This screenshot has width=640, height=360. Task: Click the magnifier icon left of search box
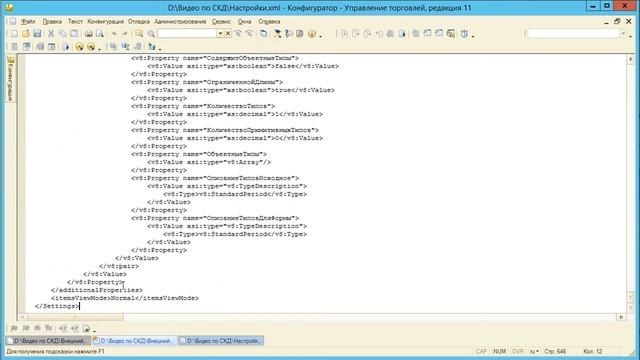coord(151,33)
